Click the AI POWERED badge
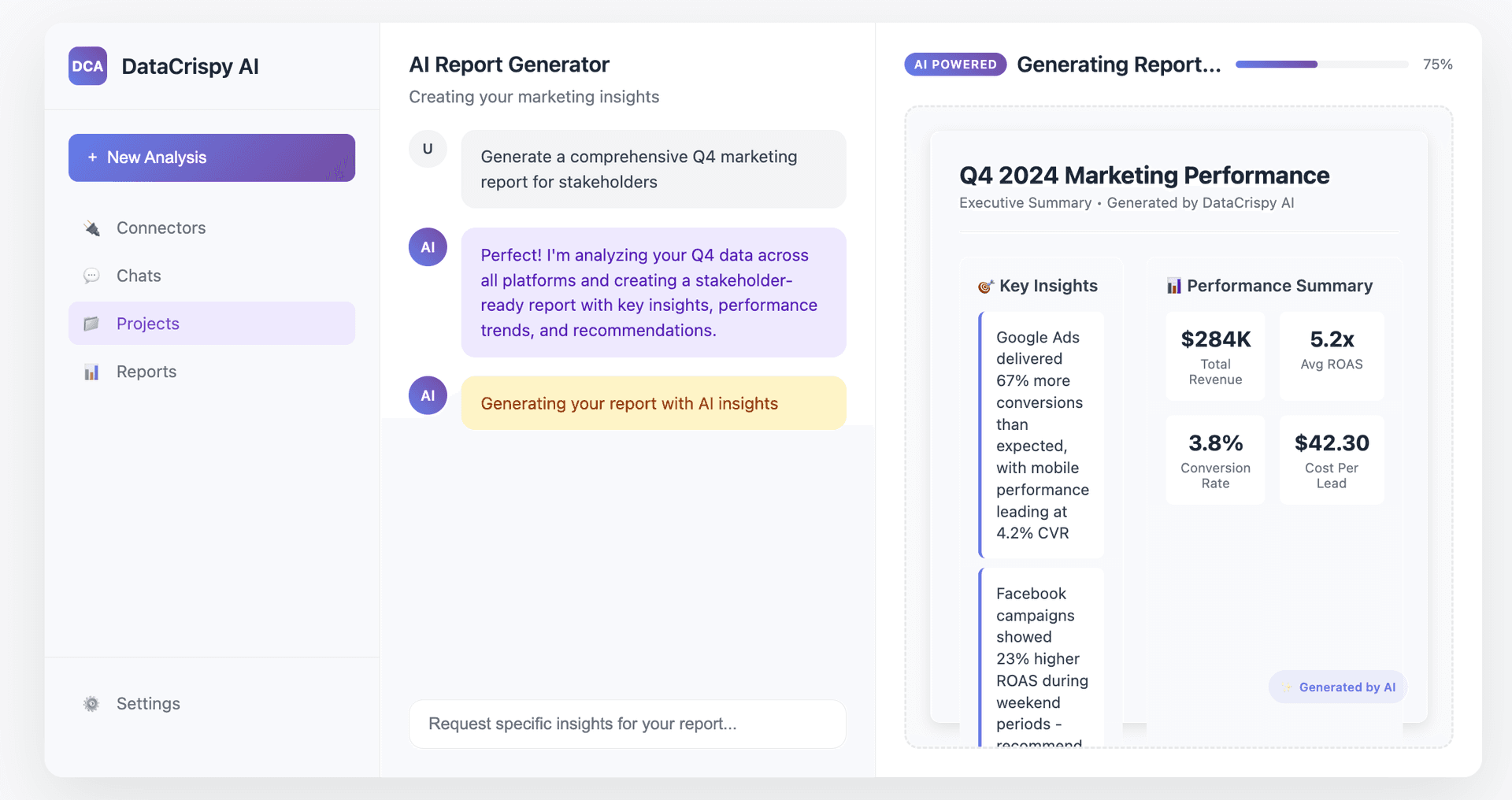This screenshot has width=1512, height=800. pyautogui.click(x=955, y=65)
